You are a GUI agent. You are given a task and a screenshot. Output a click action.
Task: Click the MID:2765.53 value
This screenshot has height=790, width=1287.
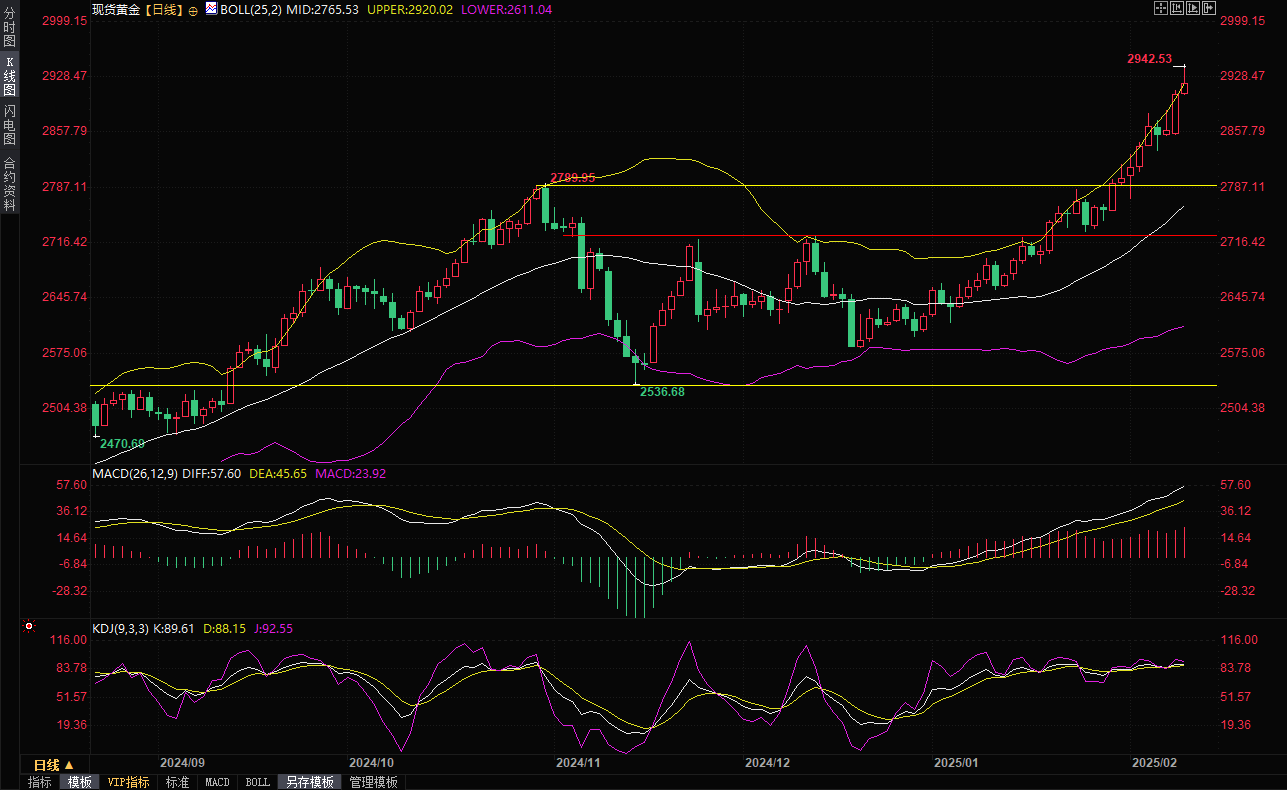[322, 10]
